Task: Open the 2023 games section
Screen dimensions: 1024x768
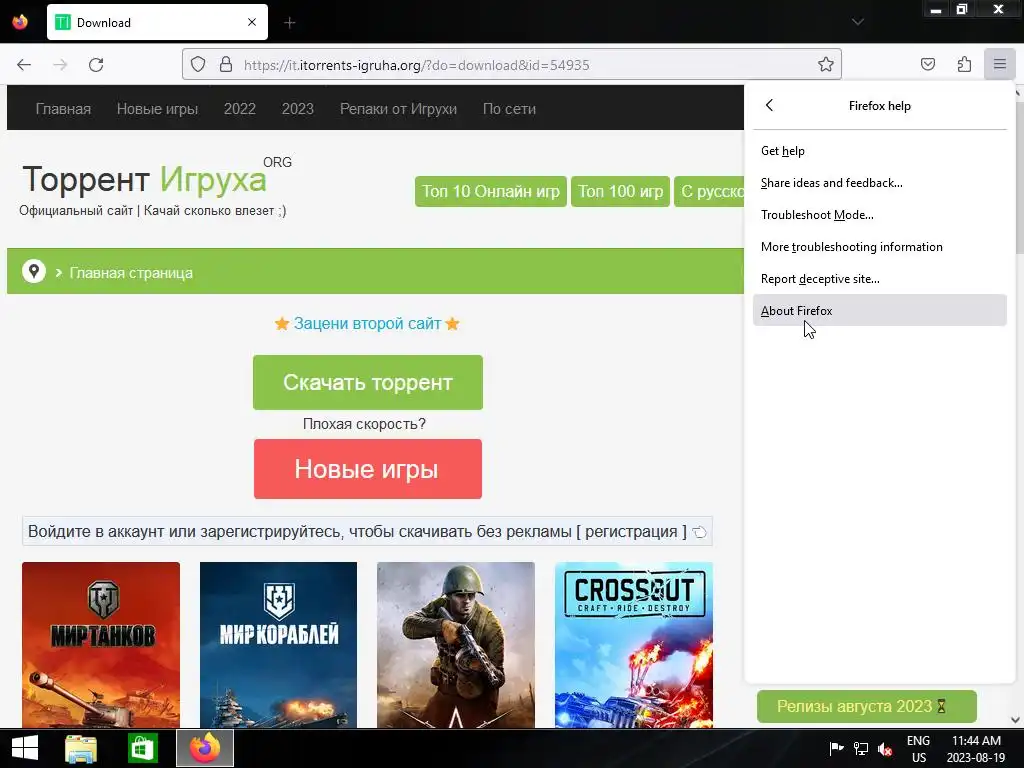Action: click(x=298, y=109)
